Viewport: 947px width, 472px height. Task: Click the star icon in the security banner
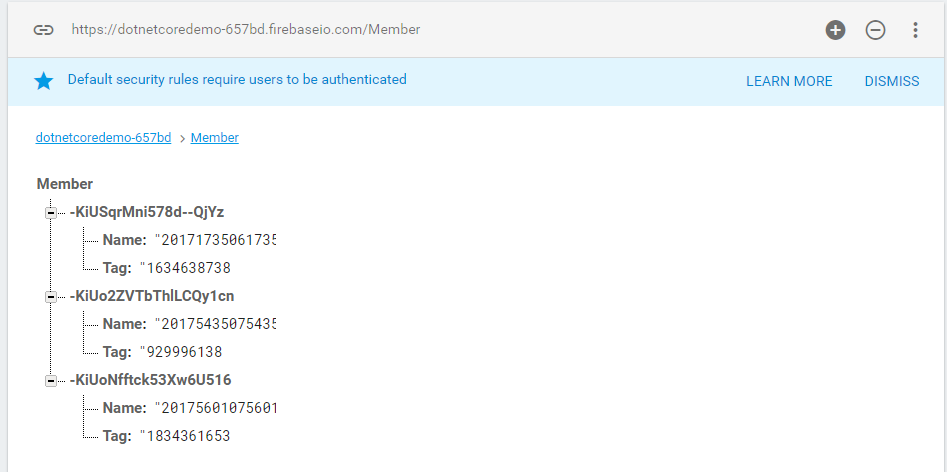pyautogui.click(x=44, y=81)
